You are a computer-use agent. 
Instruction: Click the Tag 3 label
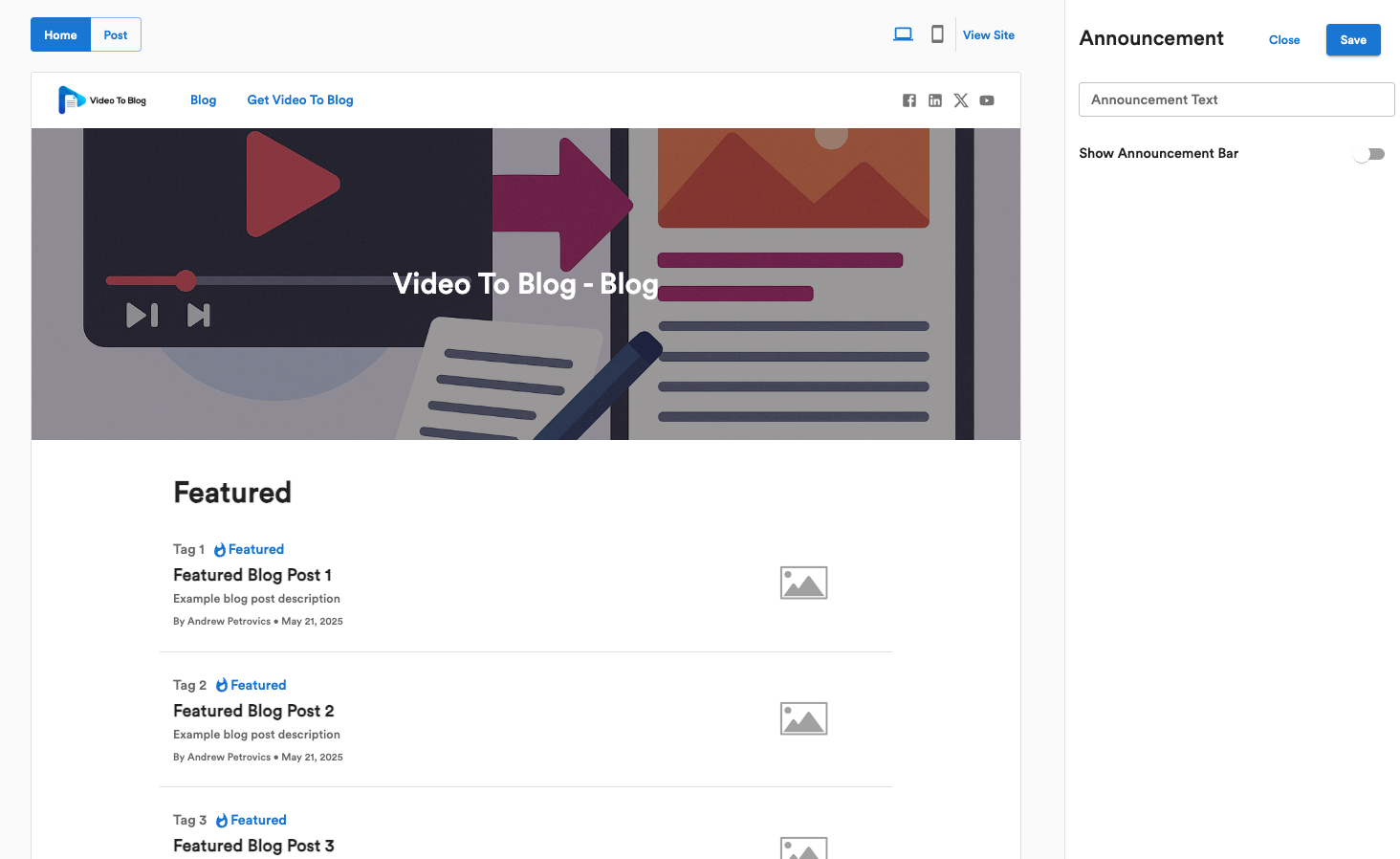[x=190, y=820]
